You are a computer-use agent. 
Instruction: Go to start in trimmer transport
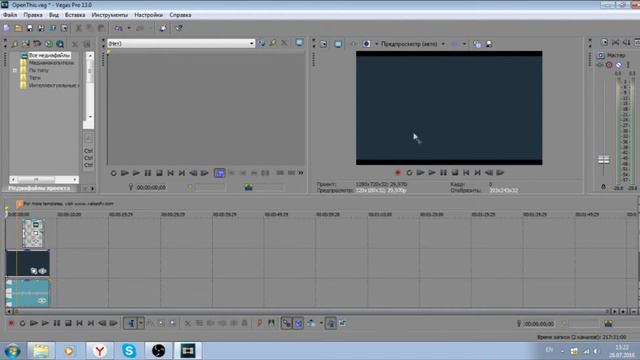click(x=171, y=173)
